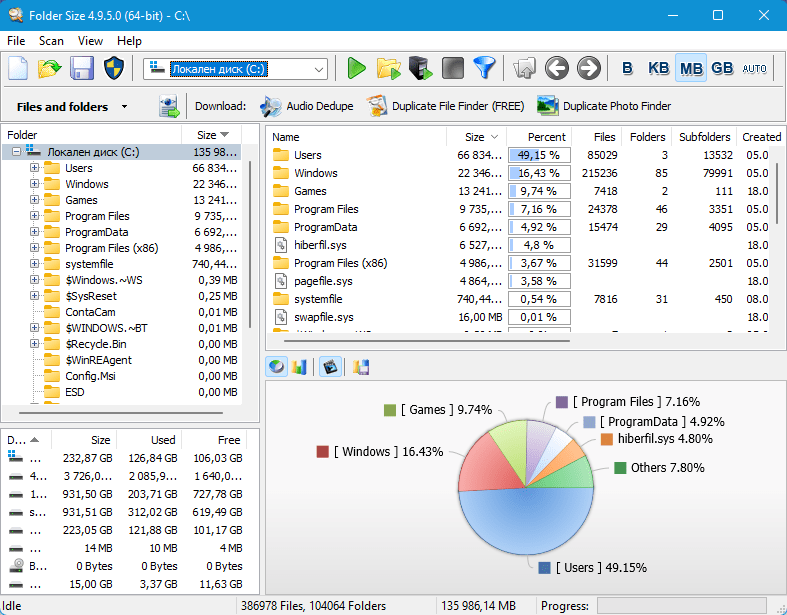Click the Users blue legend swatch
This screenshot has height=615, width=787.
[545, 568]
